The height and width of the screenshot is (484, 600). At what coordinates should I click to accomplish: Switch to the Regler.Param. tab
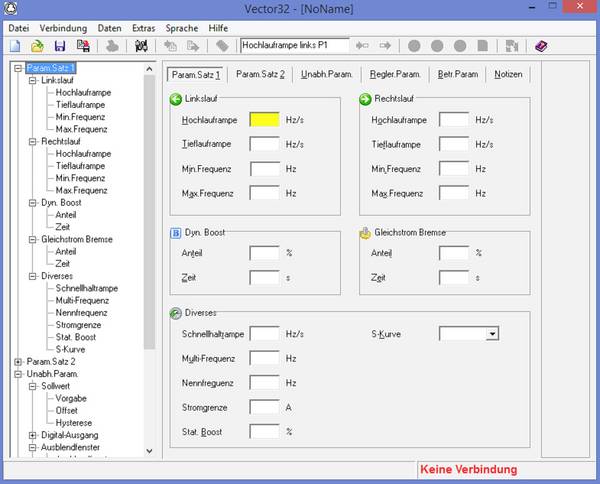(x=395, y=74)
